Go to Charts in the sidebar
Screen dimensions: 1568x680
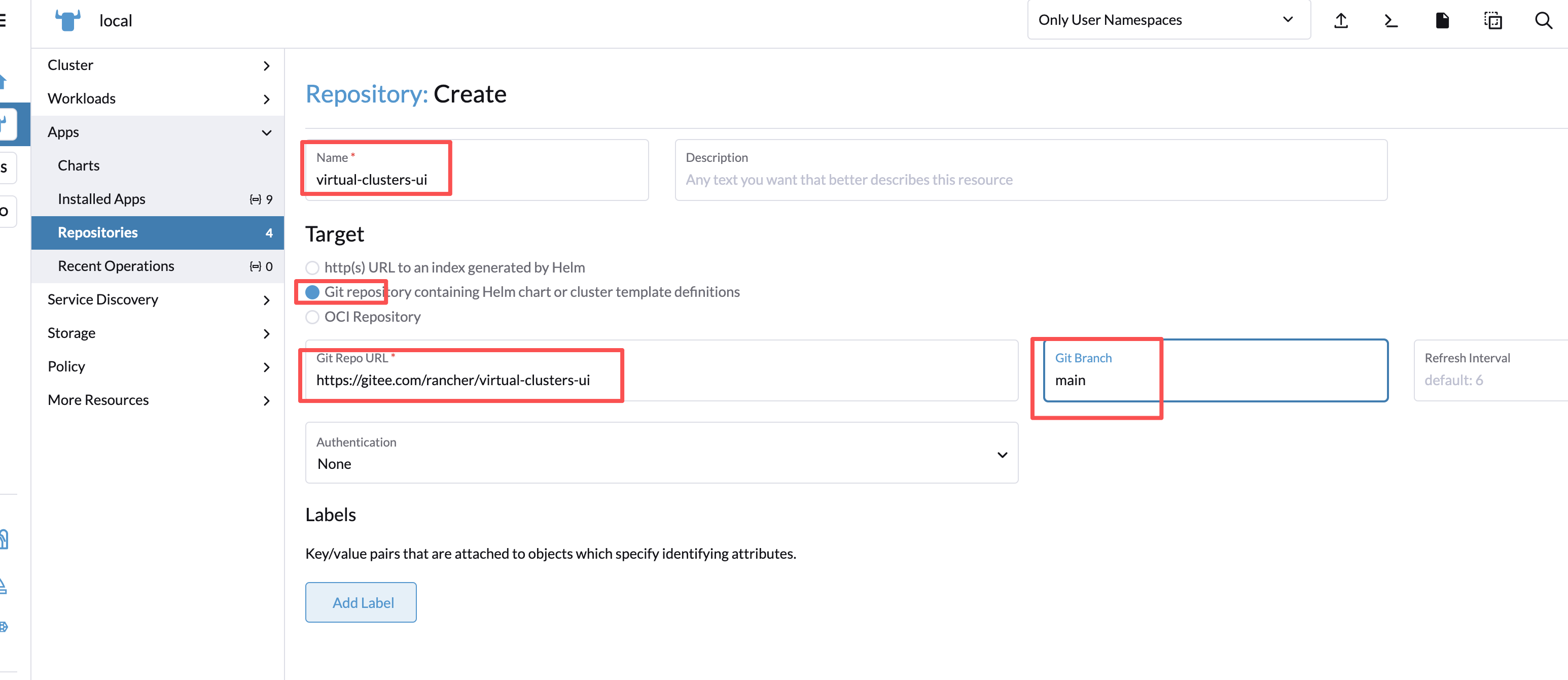point(79,166)
